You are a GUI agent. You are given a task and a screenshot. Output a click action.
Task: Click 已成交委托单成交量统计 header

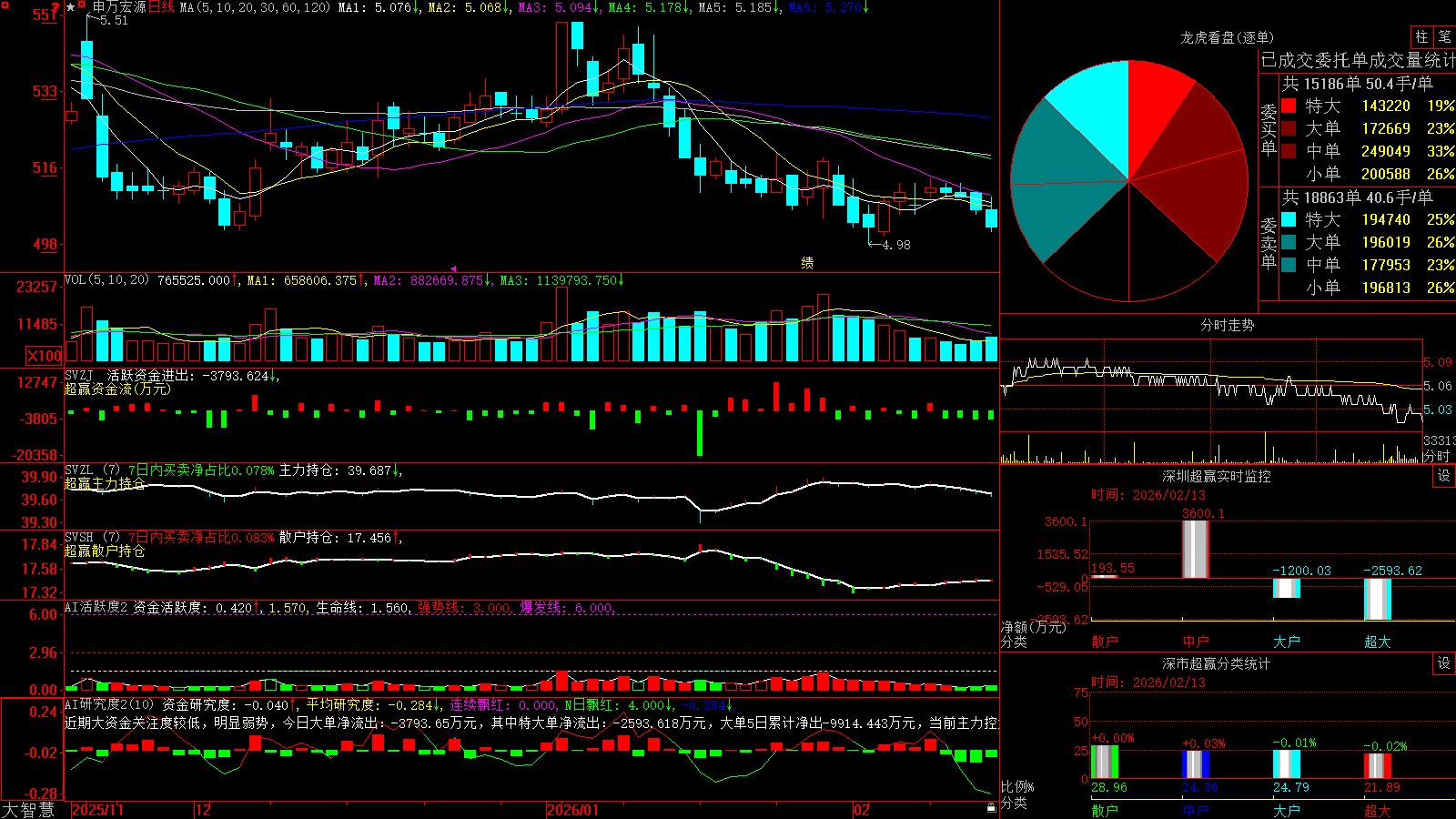tap(1359, 61)
